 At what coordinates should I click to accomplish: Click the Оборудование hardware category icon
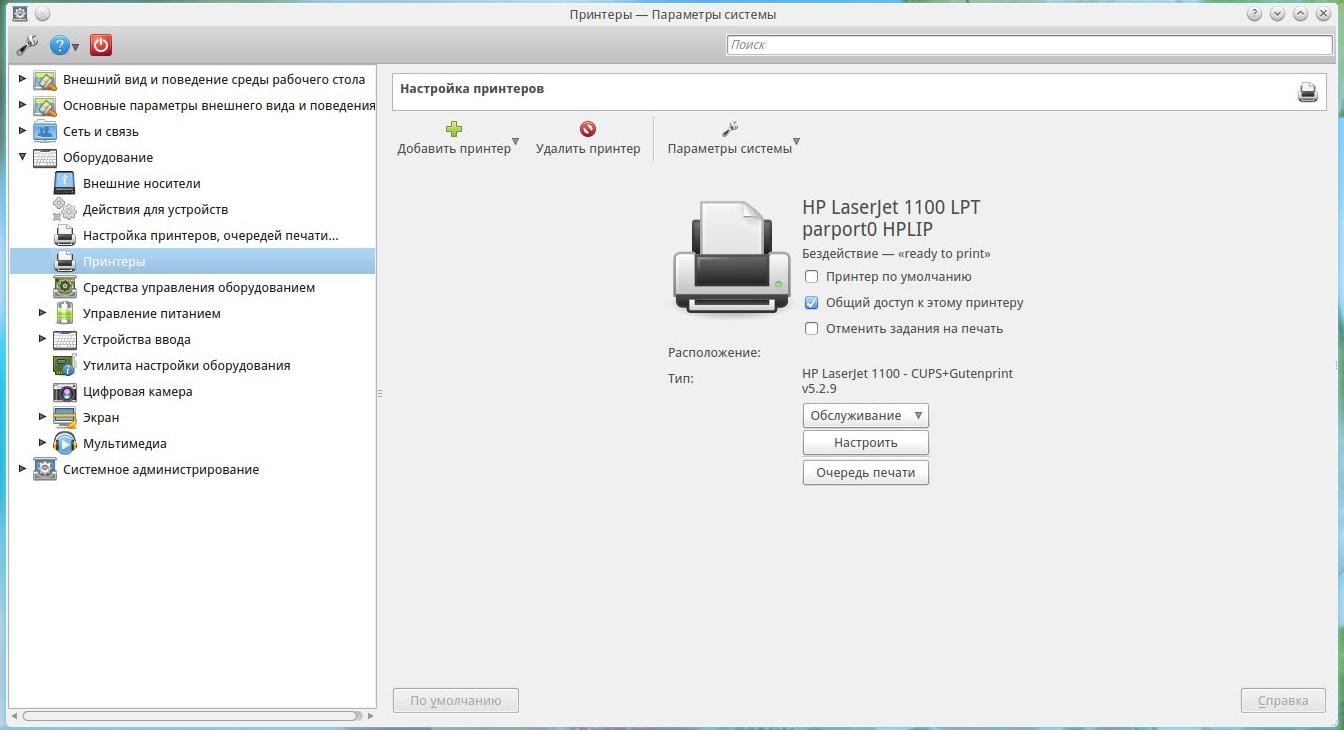coord(44,157)
